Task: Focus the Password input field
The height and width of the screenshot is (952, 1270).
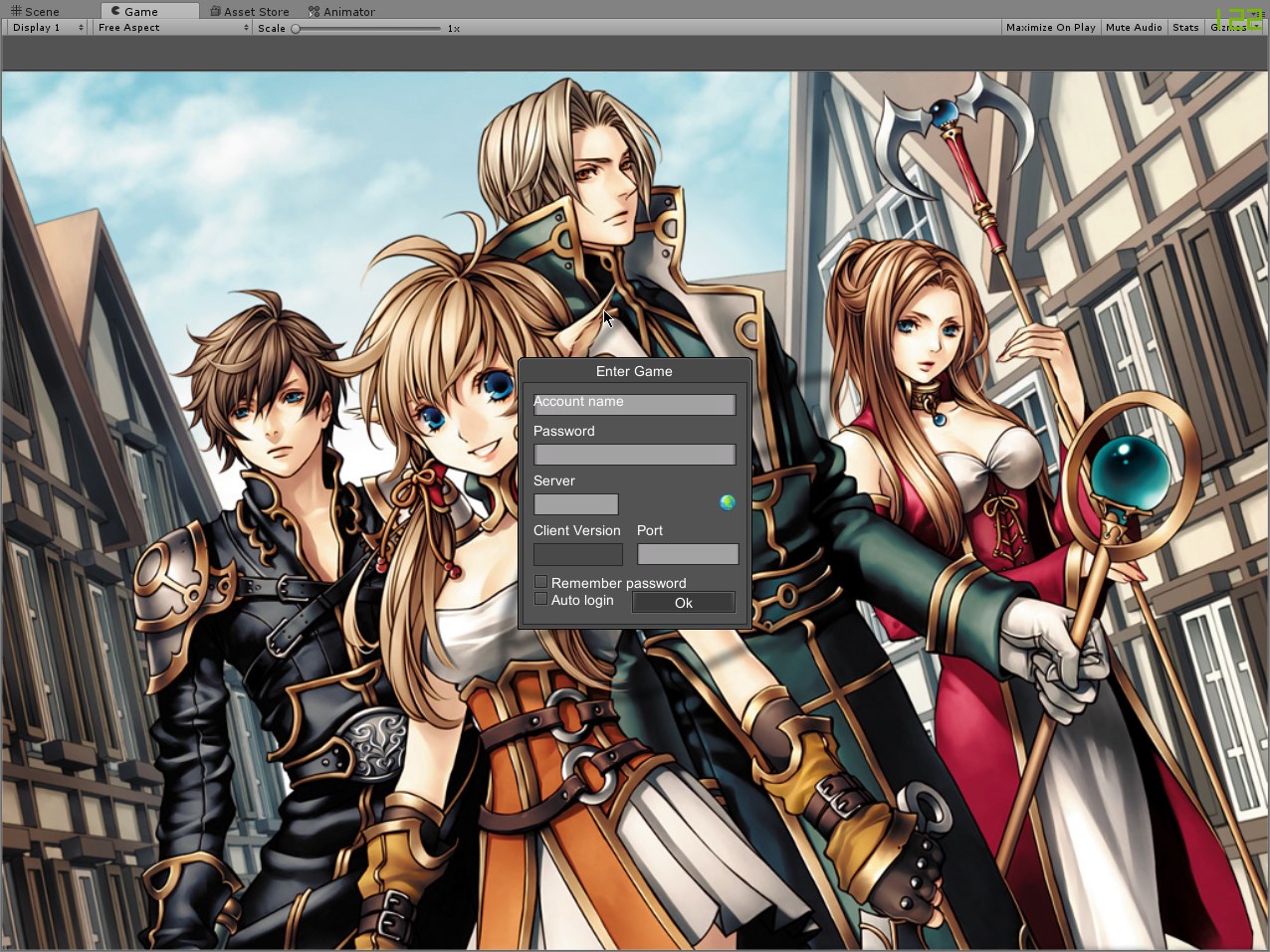Action: pos(635,454)
